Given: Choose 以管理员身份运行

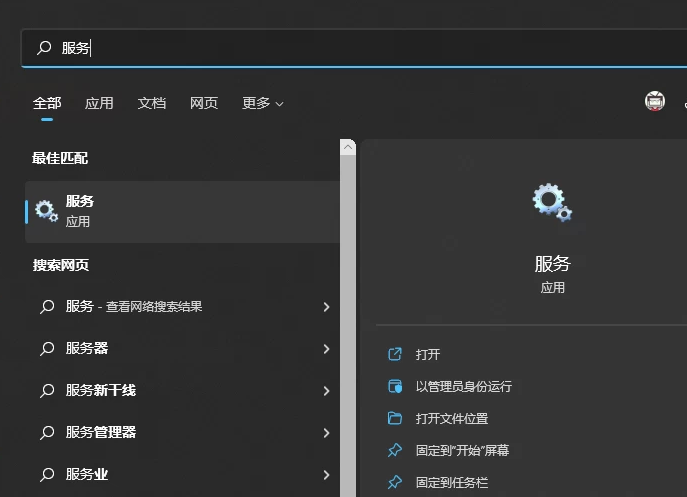Looking at the screenshot, I should 464,387.
